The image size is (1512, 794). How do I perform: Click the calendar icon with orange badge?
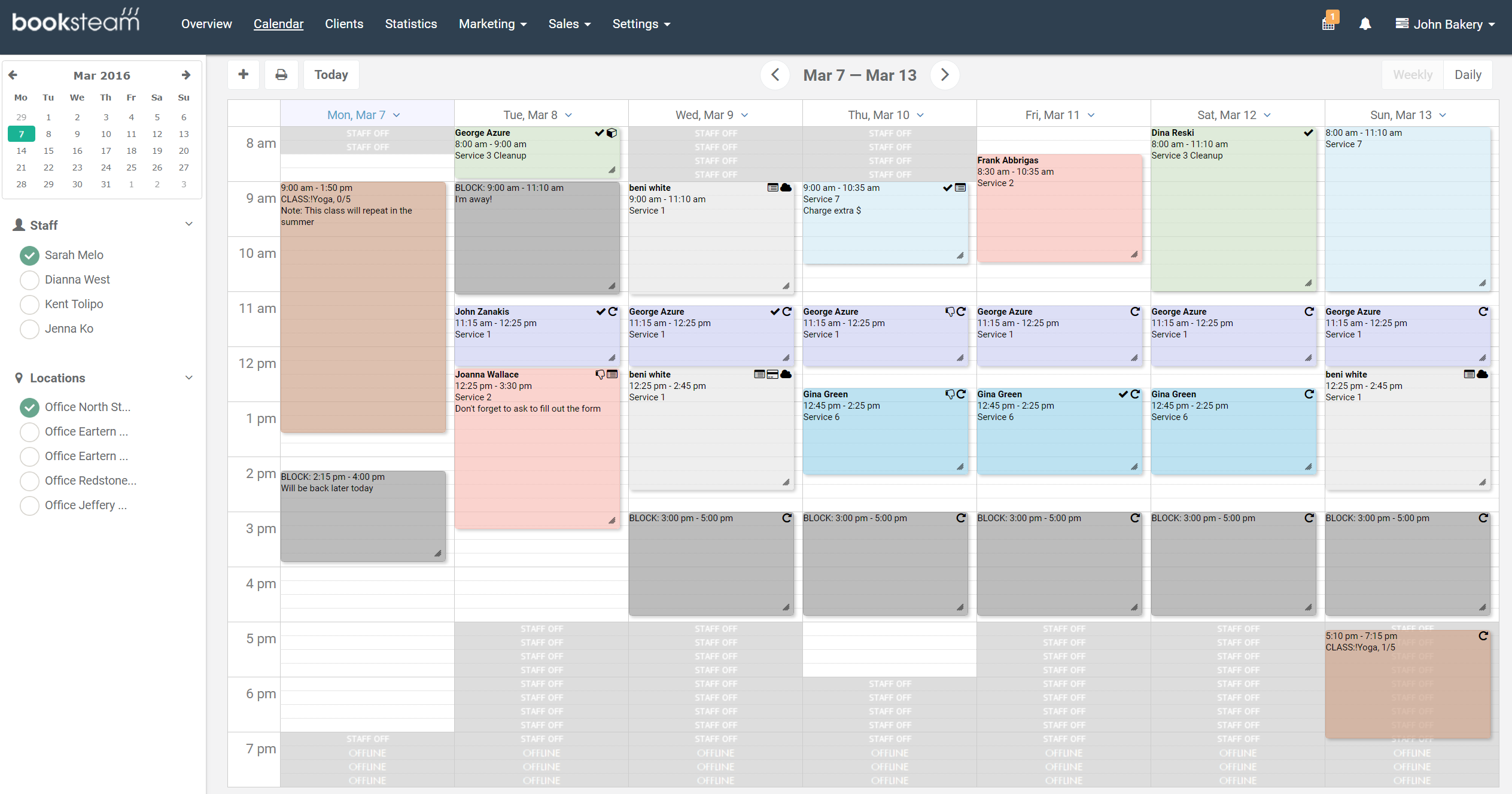coord(1328,24)
